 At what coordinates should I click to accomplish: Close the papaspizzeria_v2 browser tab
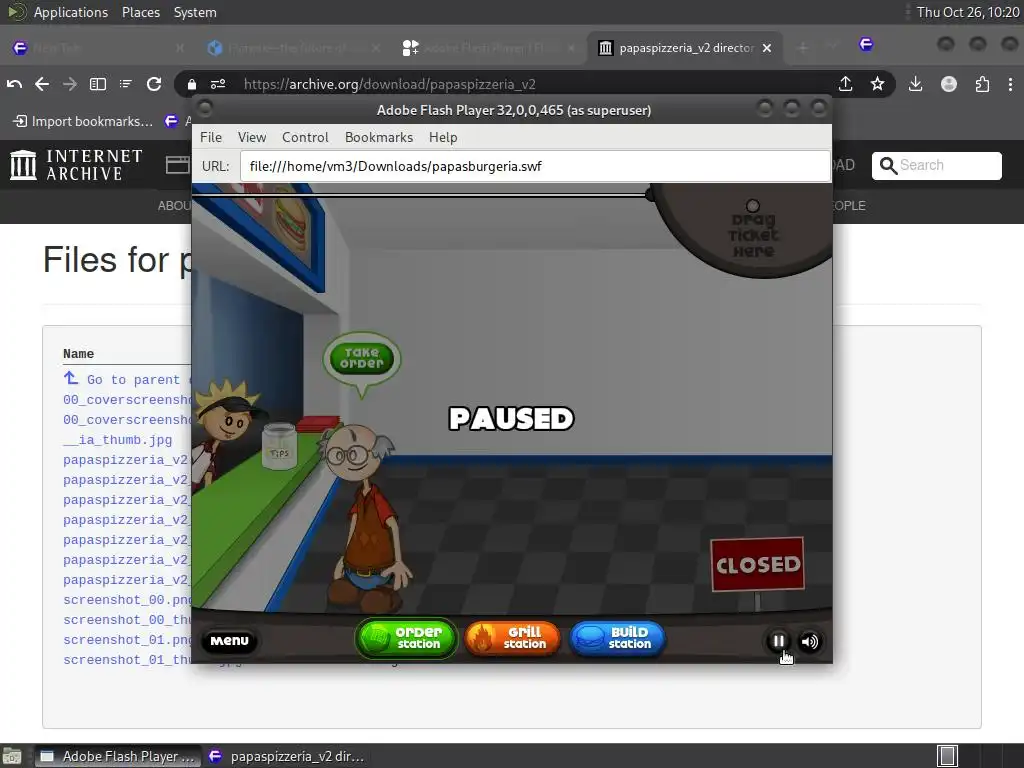pyautogui.click(x=767, y=48)
